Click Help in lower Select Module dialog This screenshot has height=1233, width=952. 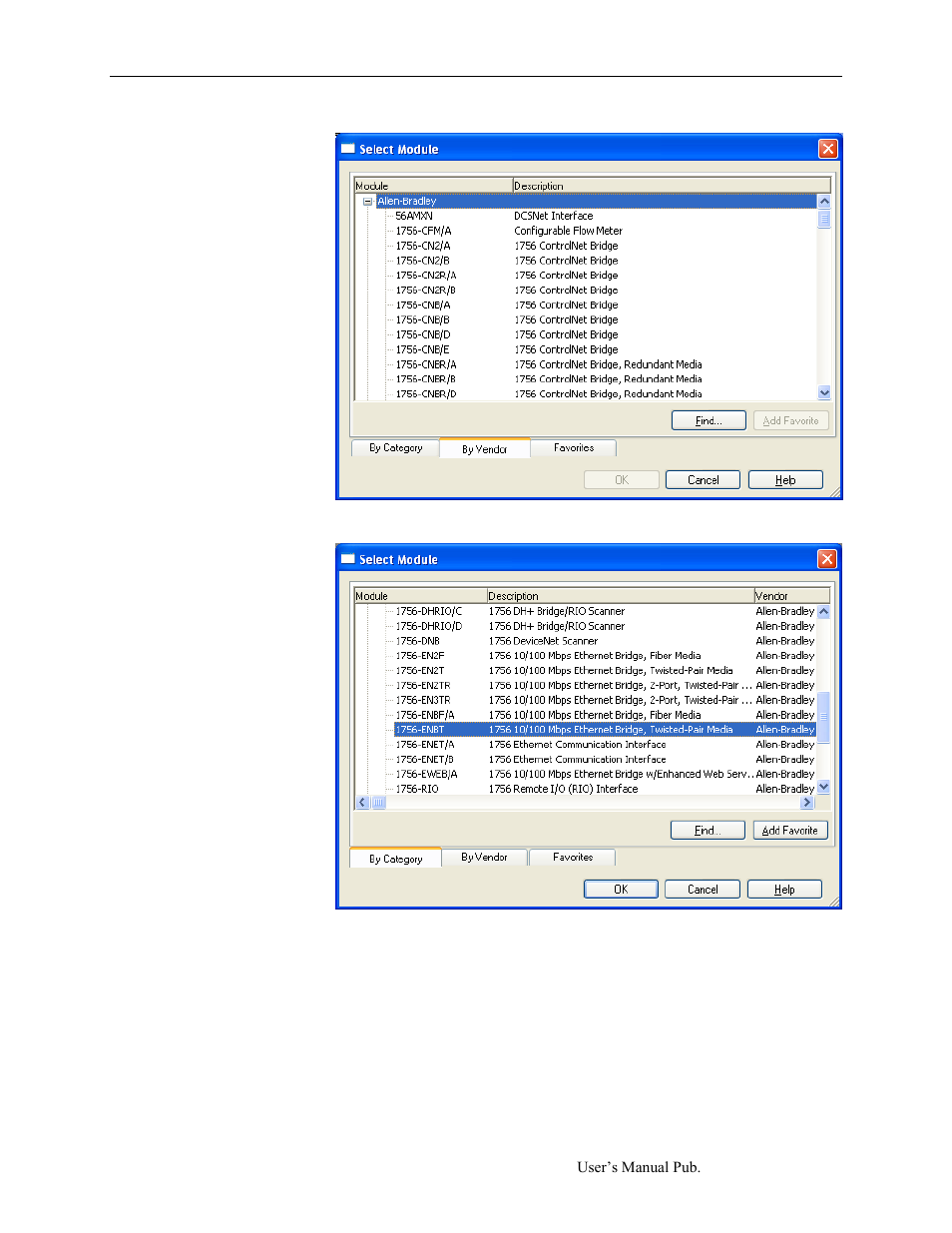click(784, 890)
